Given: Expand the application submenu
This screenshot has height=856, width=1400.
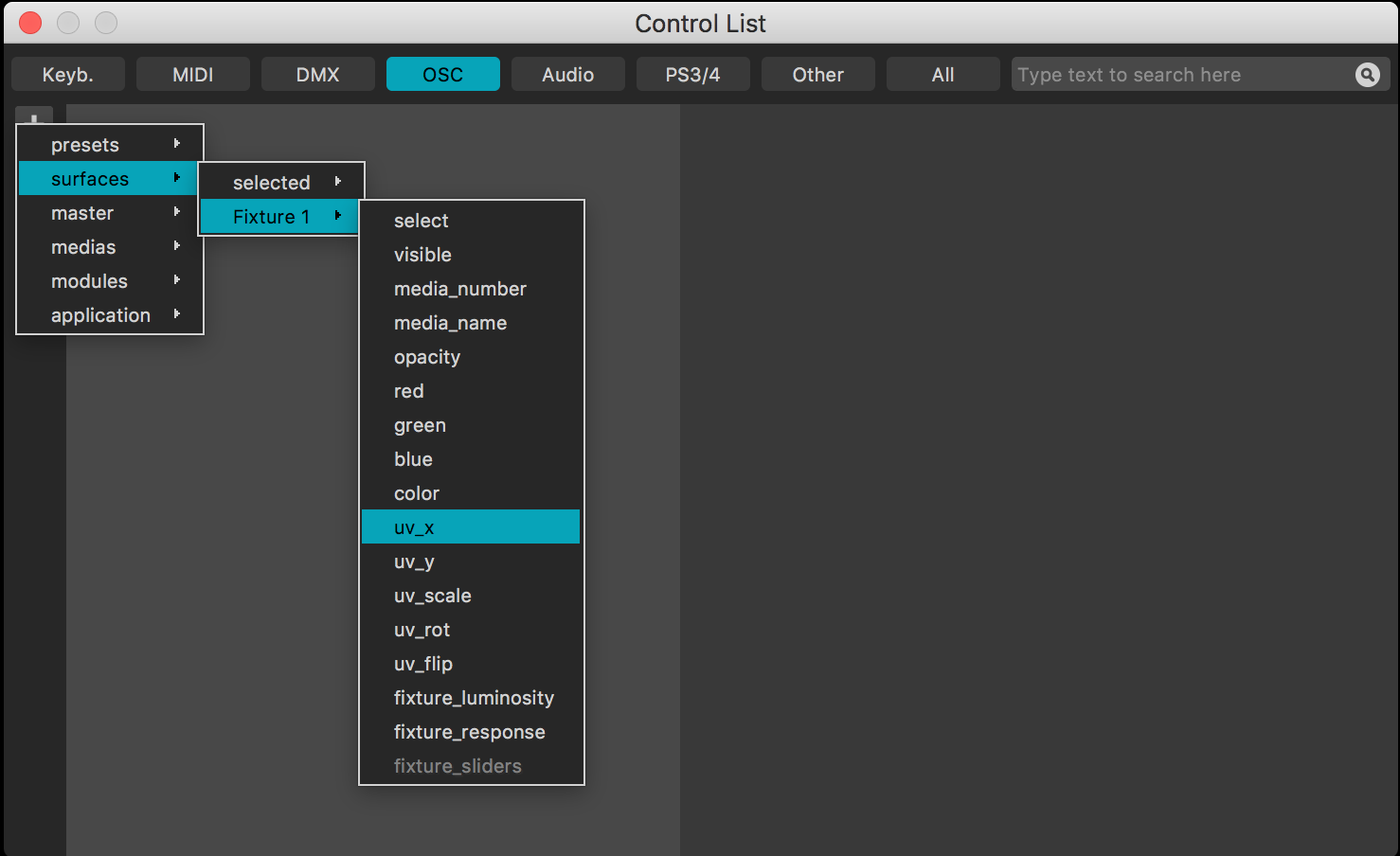Looking at the screenshot, I should (x=111, y=315).
